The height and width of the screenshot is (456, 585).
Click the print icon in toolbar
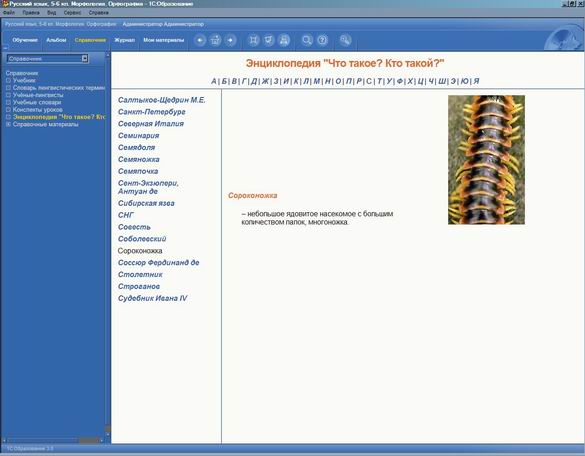pyautogui.click(x=284, y=40)
